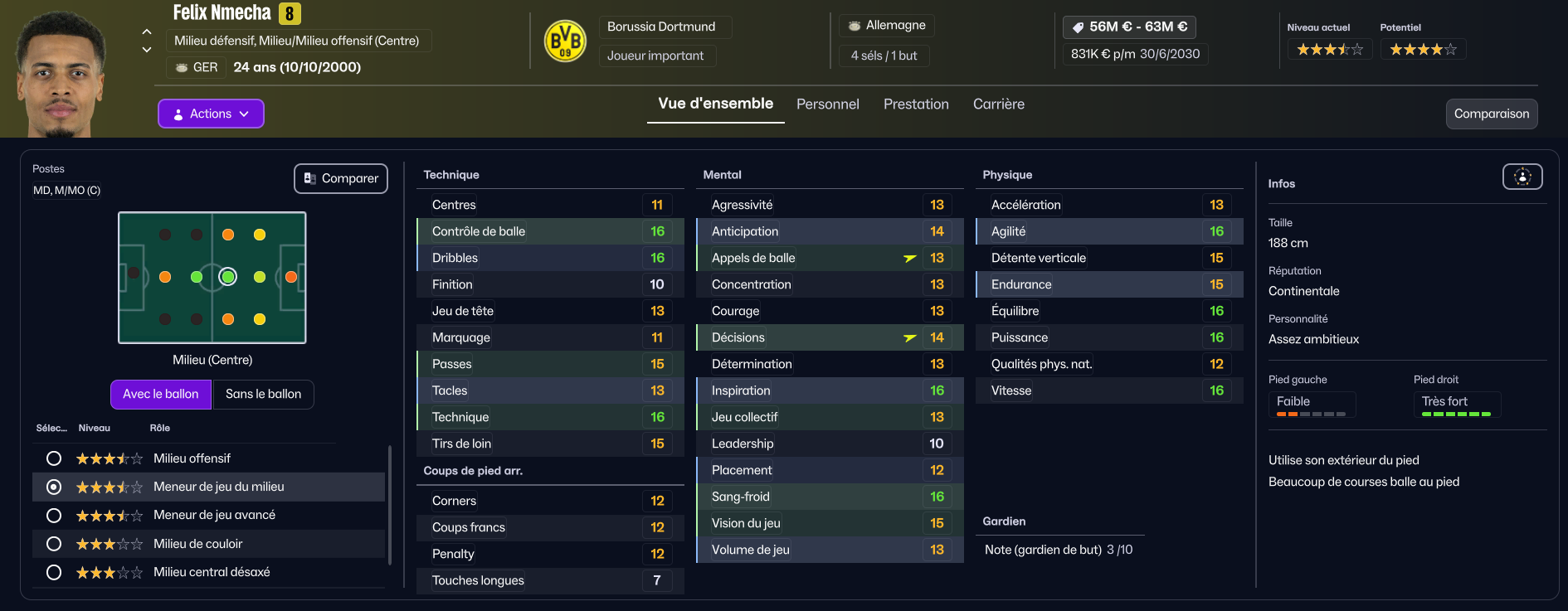Image resolution: width=1568 pixels, height=611 pixels.
Task: Click the yellow arrow beside Appels de balle
Action: (910, 258)
